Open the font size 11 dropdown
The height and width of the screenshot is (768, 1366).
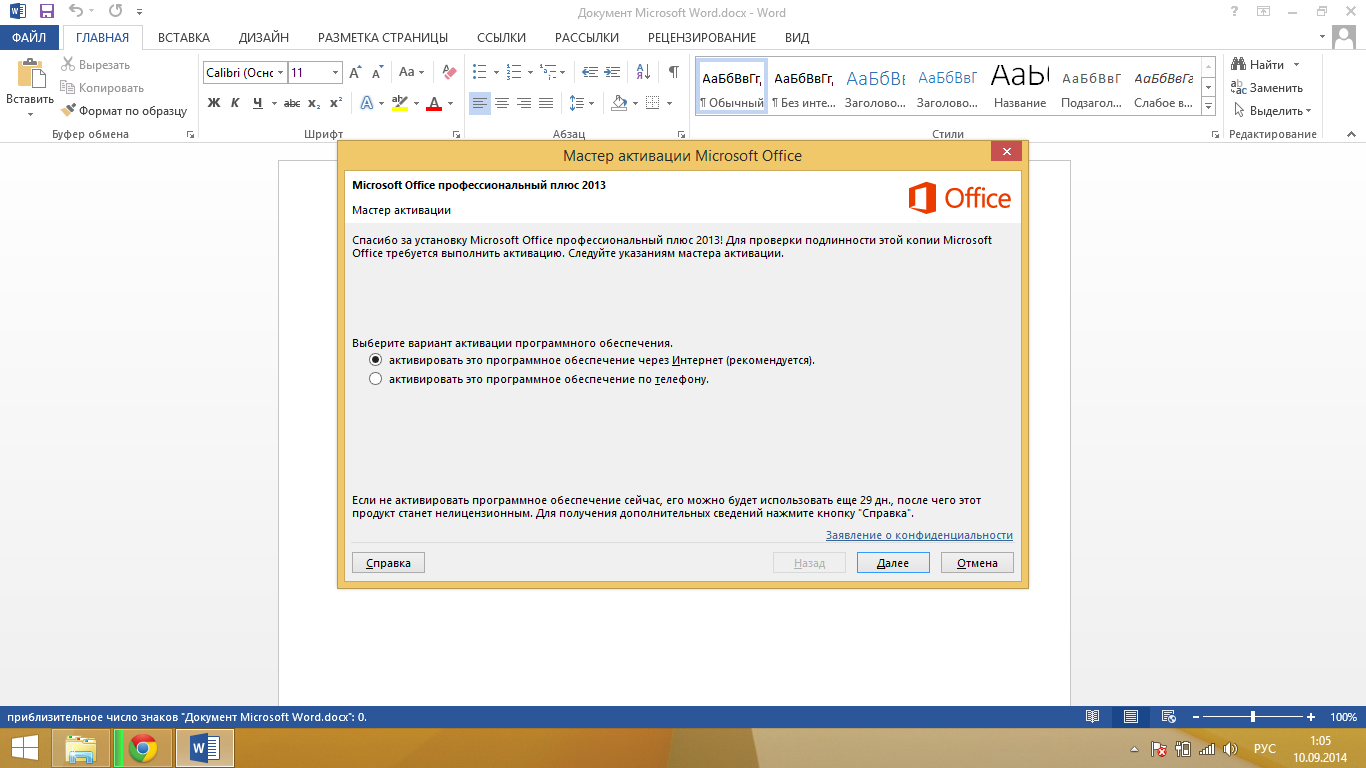click(335, 72)
